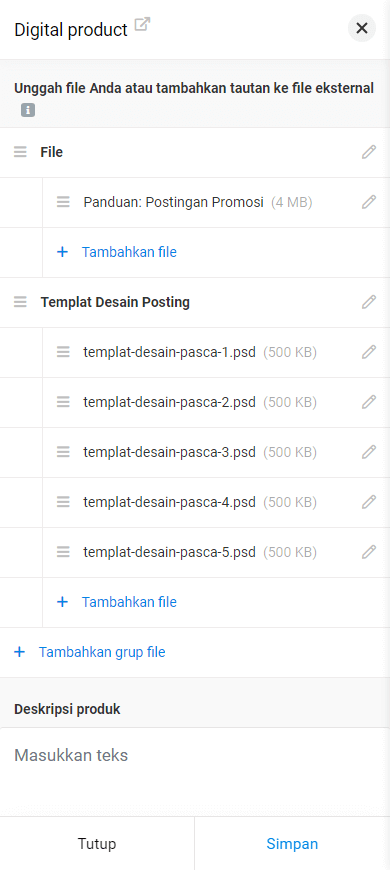
Task: Select the templat-desain-pasca-4.psd file row
Action: click(216, 502)
